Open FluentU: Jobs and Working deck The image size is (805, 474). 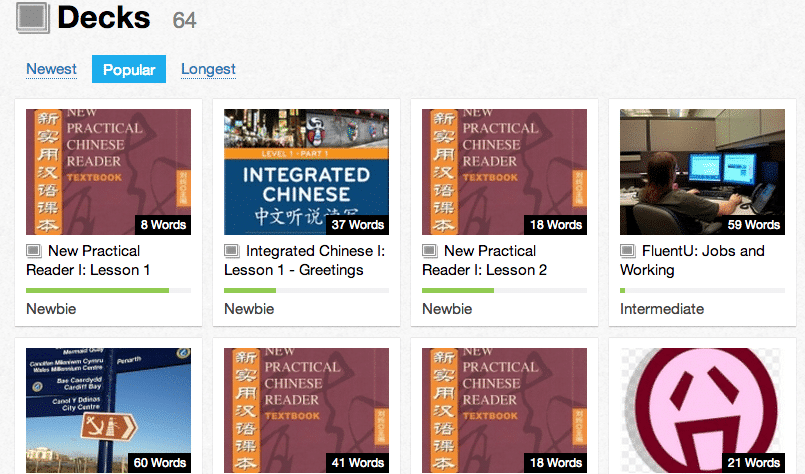tap(692, 260)
